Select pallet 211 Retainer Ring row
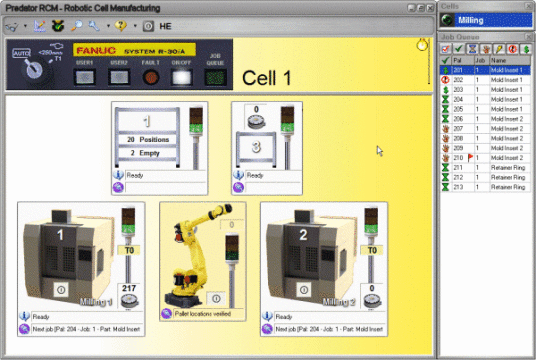 pos(485,168)
